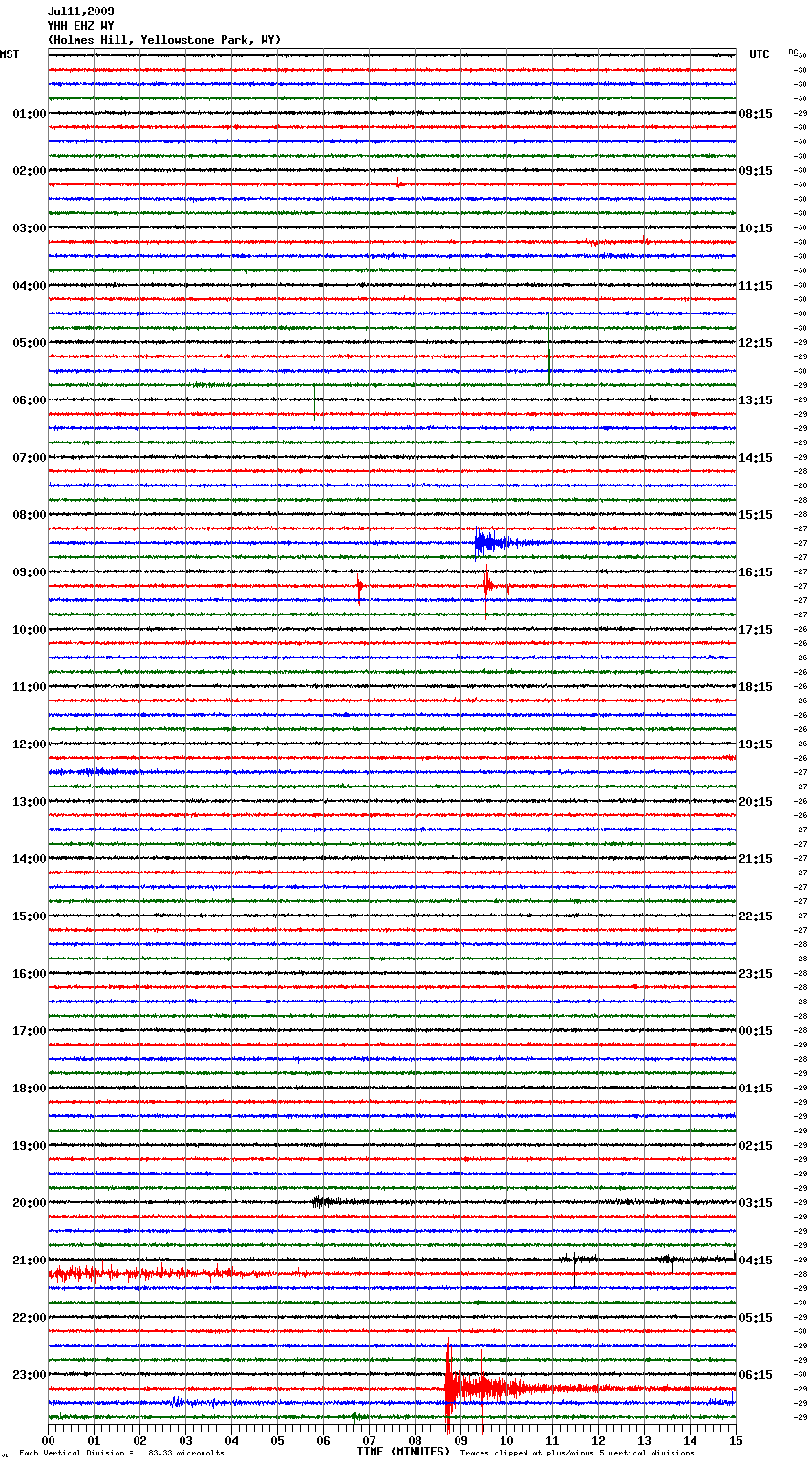The width and height of the screenshot is (812, 1466).
Task: Click the TIME (MINUTES) axis title
Action: 403,1452
